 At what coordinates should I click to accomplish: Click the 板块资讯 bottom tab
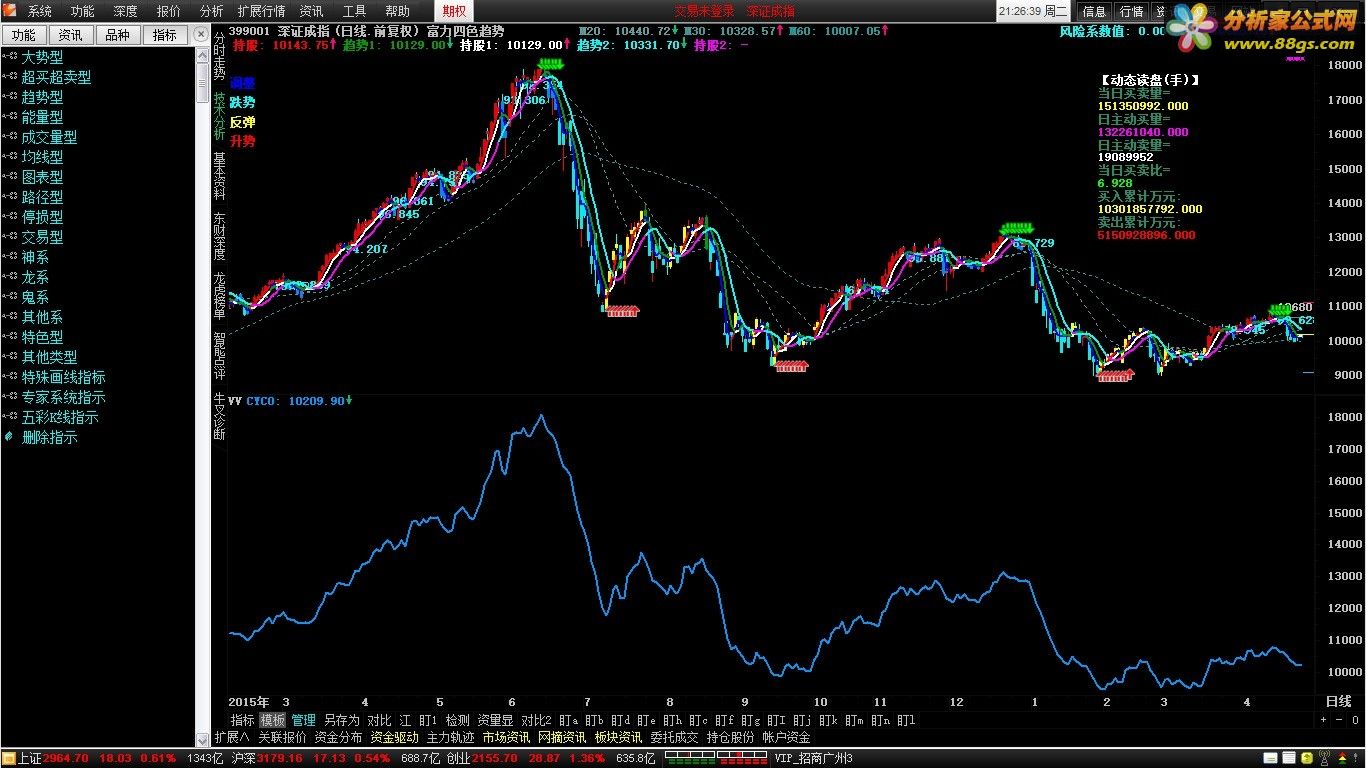click(618, 737)
